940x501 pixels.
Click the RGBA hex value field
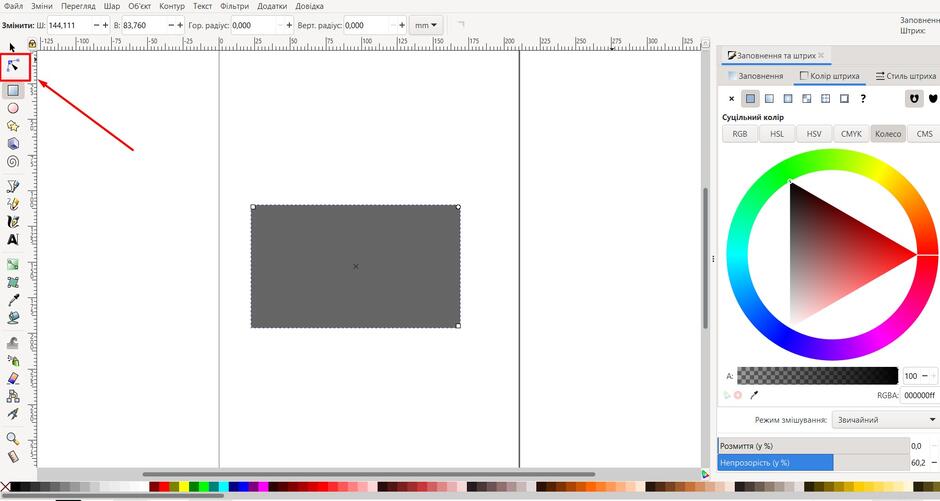point(920,395)
